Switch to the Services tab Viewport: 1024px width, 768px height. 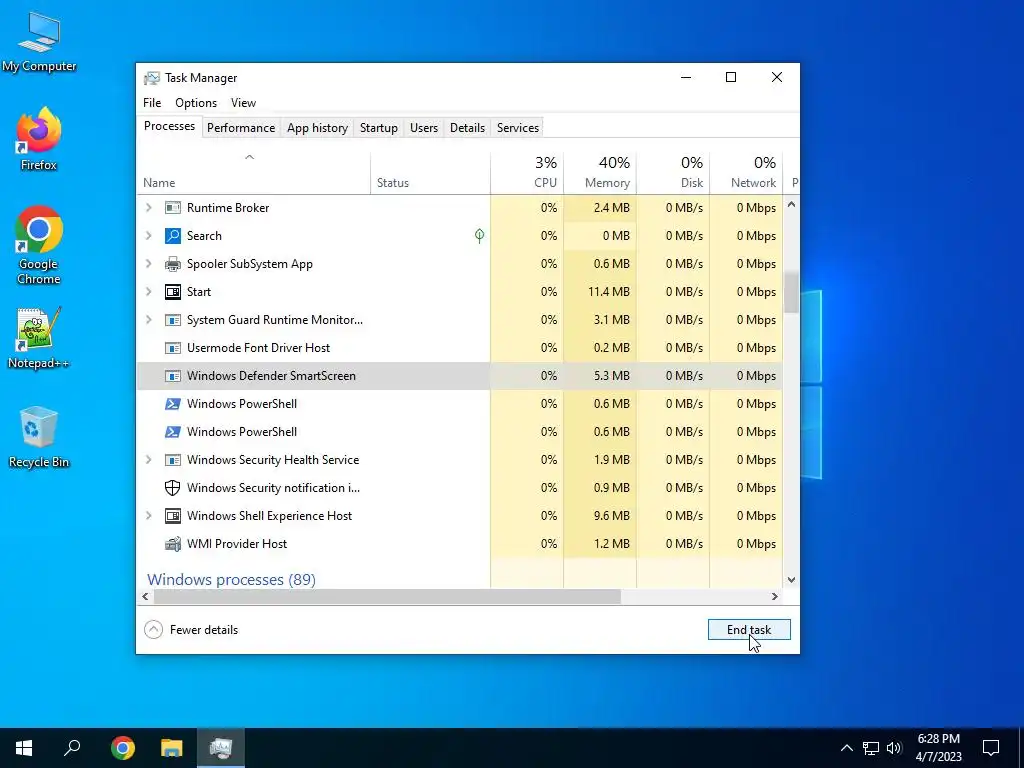(518, 128)
